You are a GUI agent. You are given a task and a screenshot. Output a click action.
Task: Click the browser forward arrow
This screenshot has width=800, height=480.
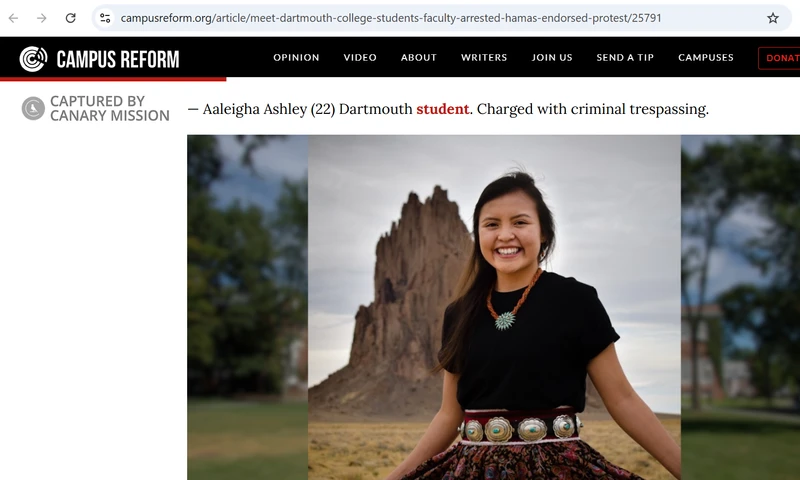(42, 18)
